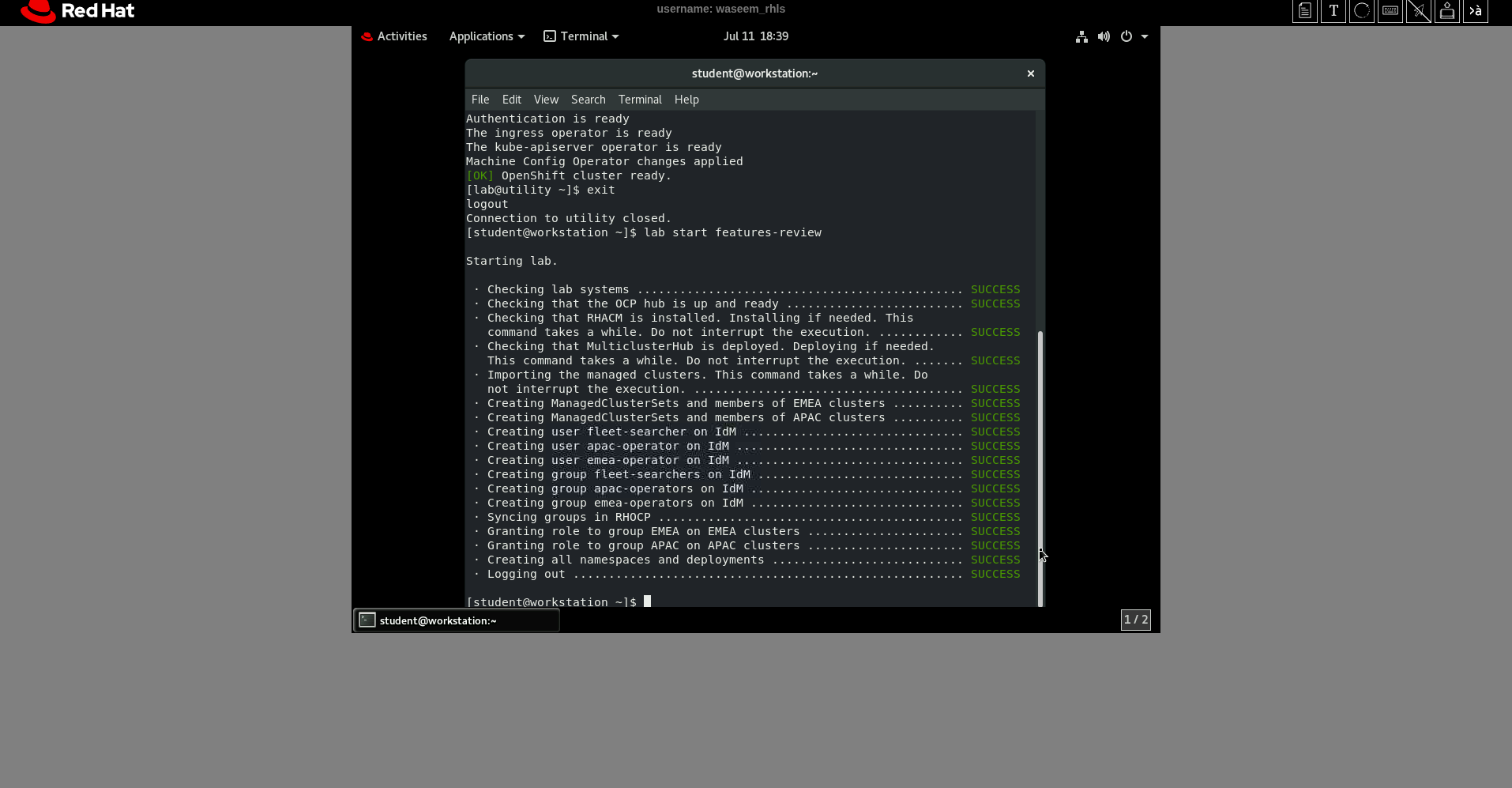The image size is (1512, 788).
Task: Open the Activities overview
Action: click(x=394, y=36)
